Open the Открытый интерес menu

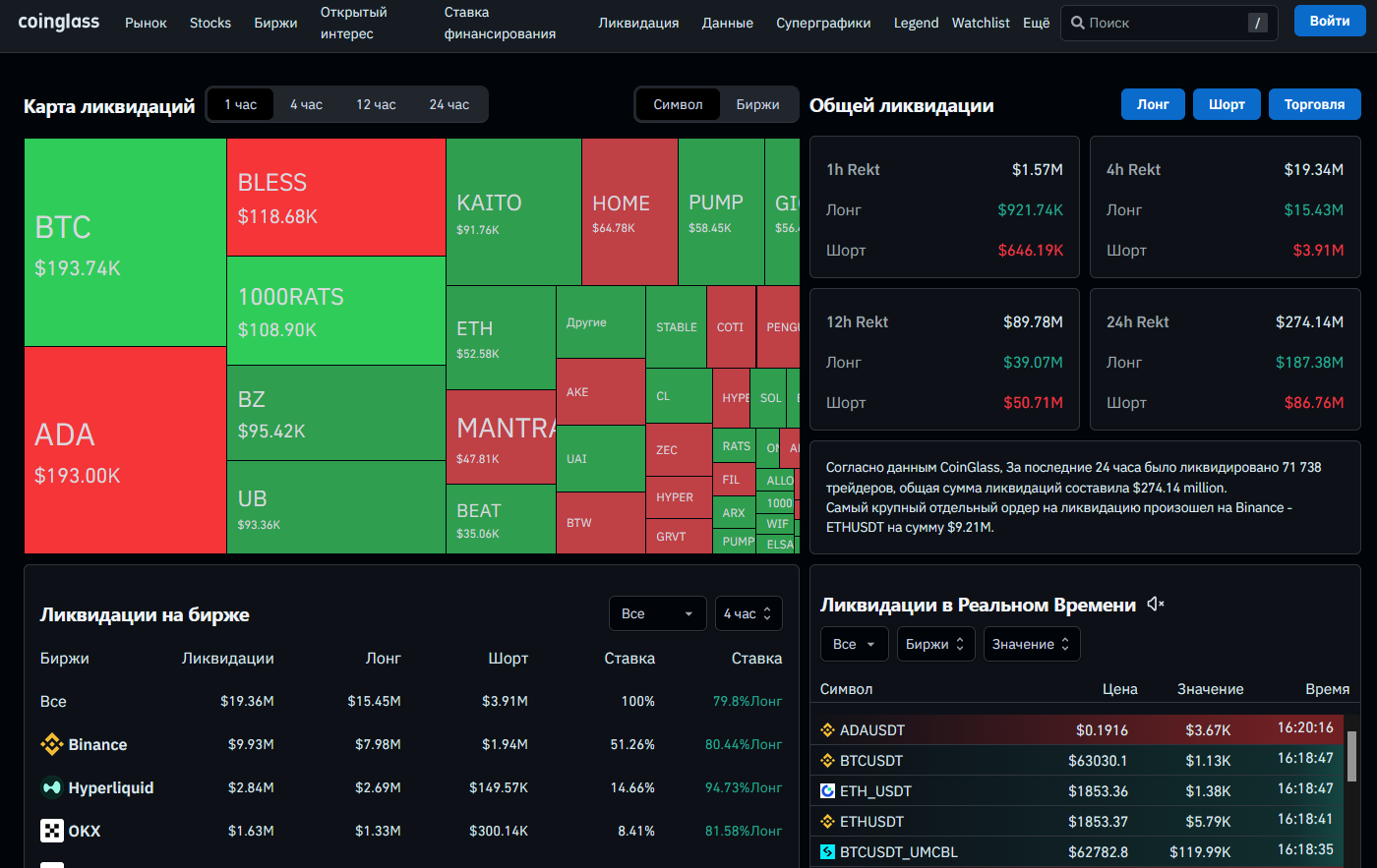pos(354,23)
